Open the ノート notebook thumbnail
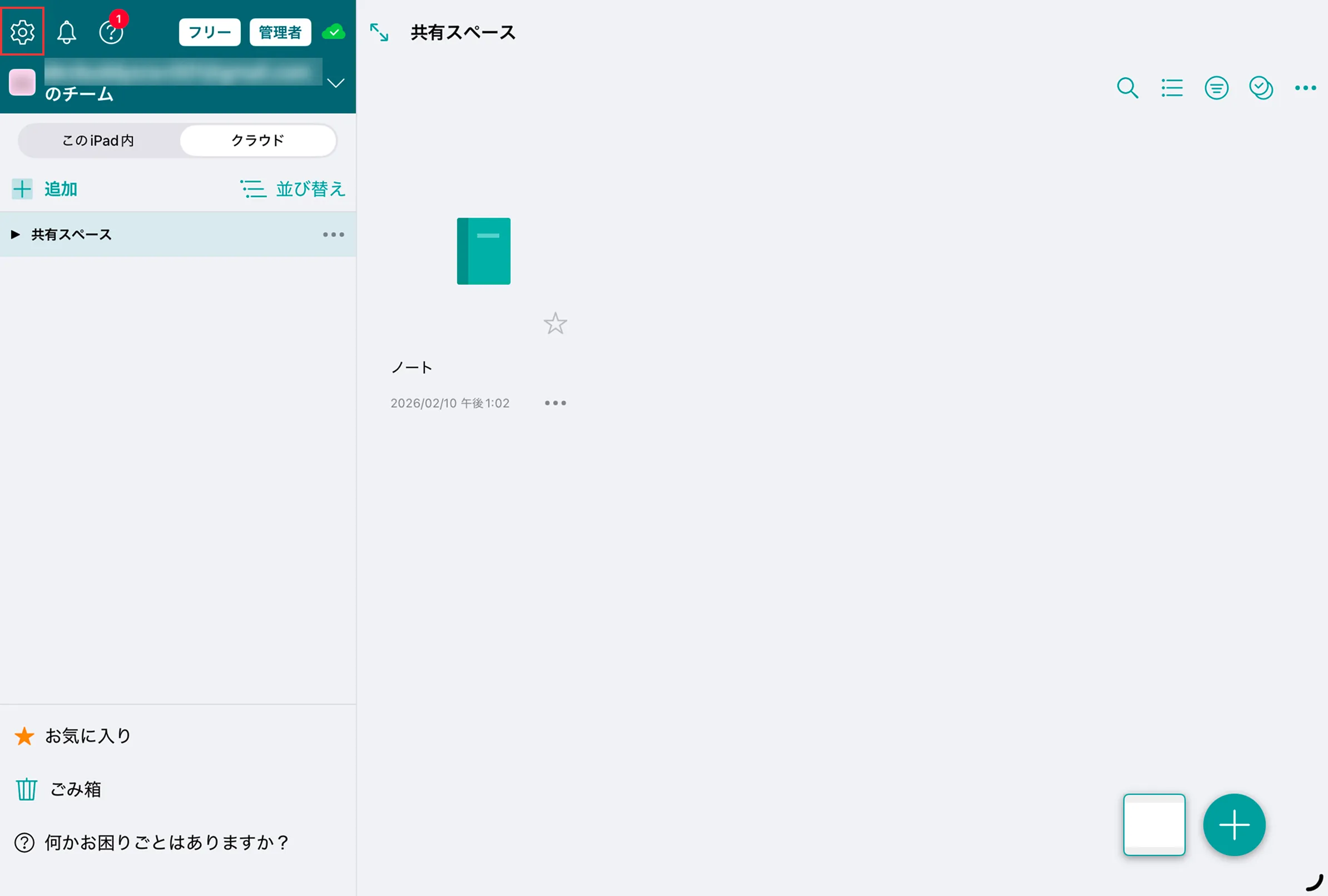This screenshot has width=1328, height=896. 483,251
